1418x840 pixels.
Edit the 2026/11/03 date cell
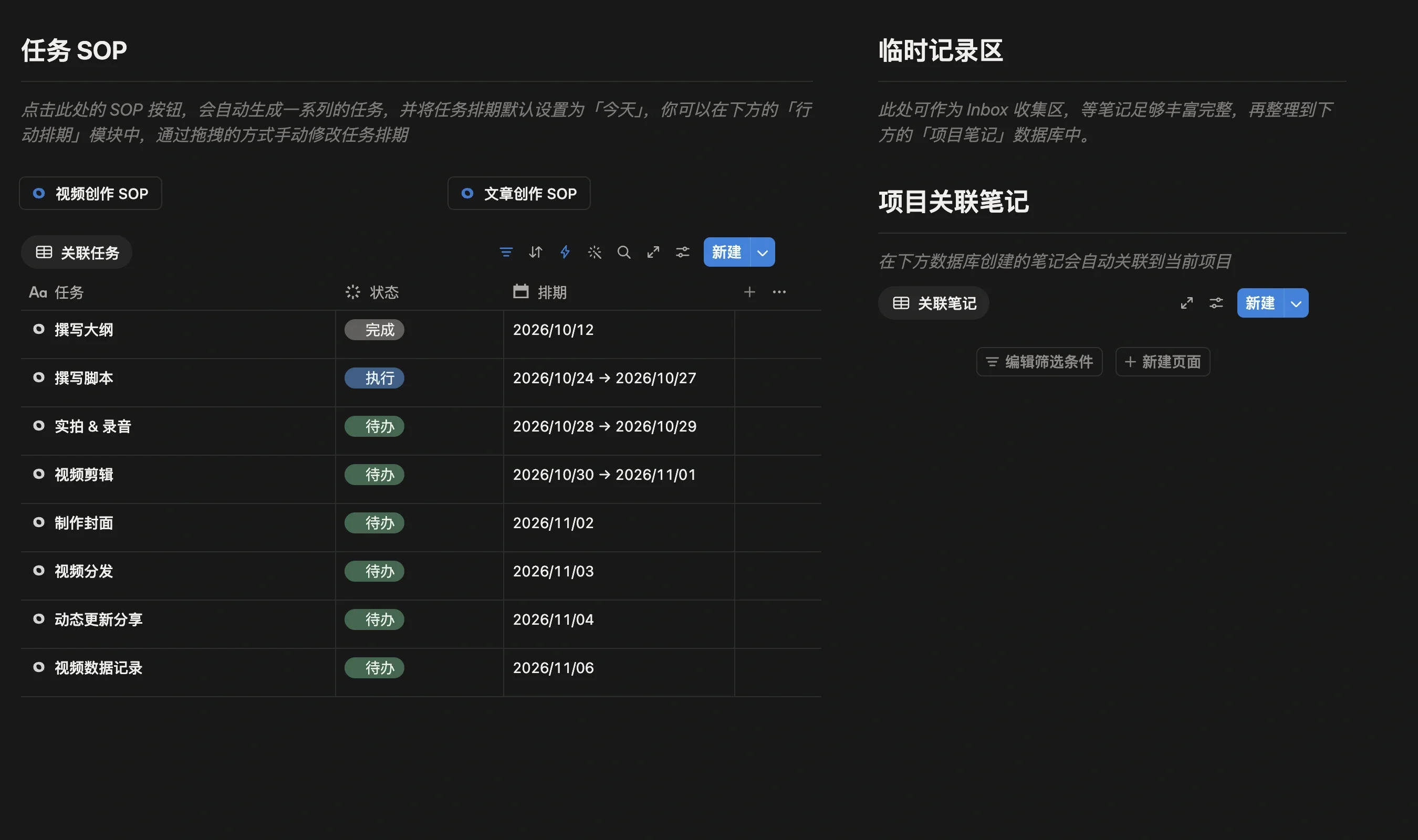coord(619,575)
